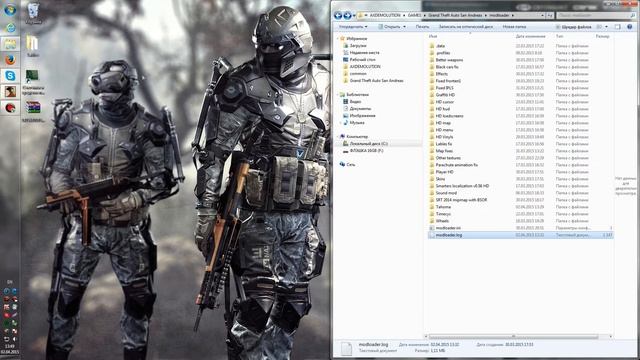Image resolution: width=640 pixels, height=360 pixels.
Task: Select the "Player HD" folder
Action: pyautogui.click(x=444, y=172)
